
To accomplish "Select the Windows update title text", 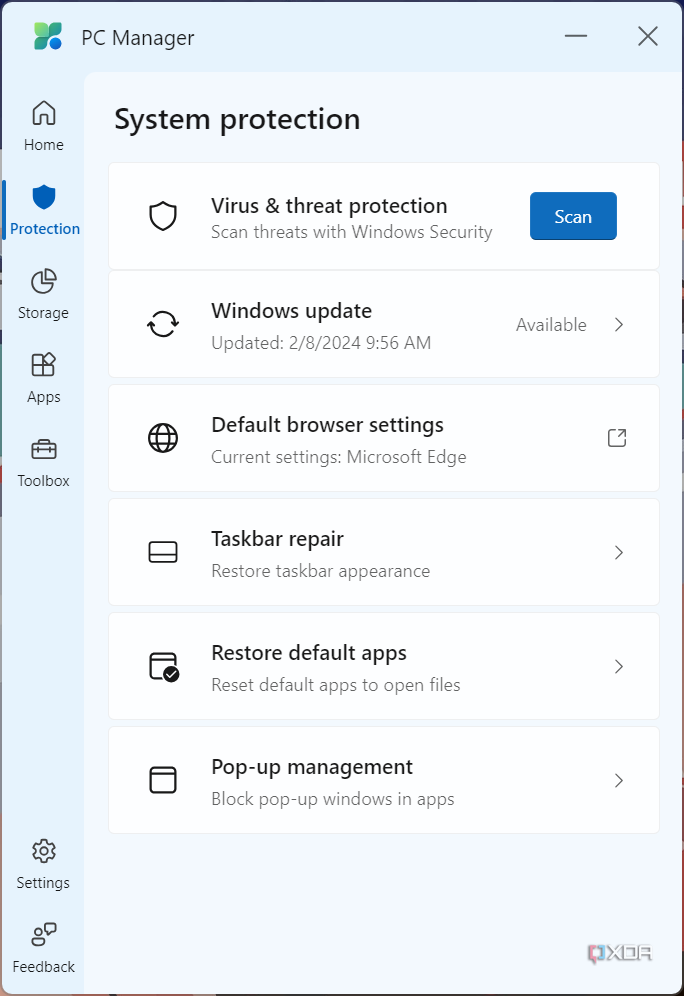I will pos(292,311).
